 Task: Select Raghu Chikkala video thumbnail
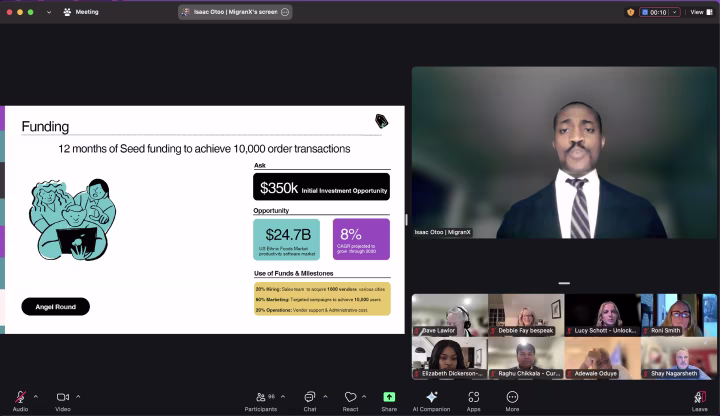click(x=526, y=358)
